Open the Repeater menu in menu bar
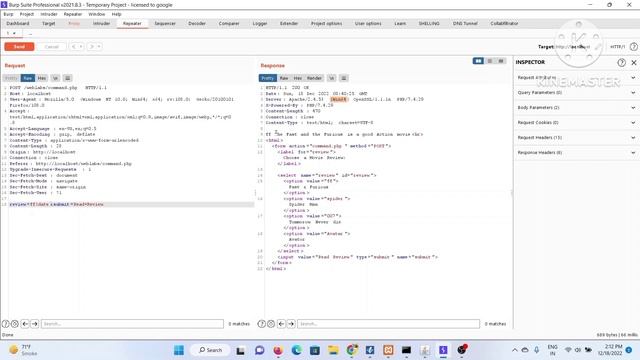This screenshot has height=360, width=640. coord(73,14)
